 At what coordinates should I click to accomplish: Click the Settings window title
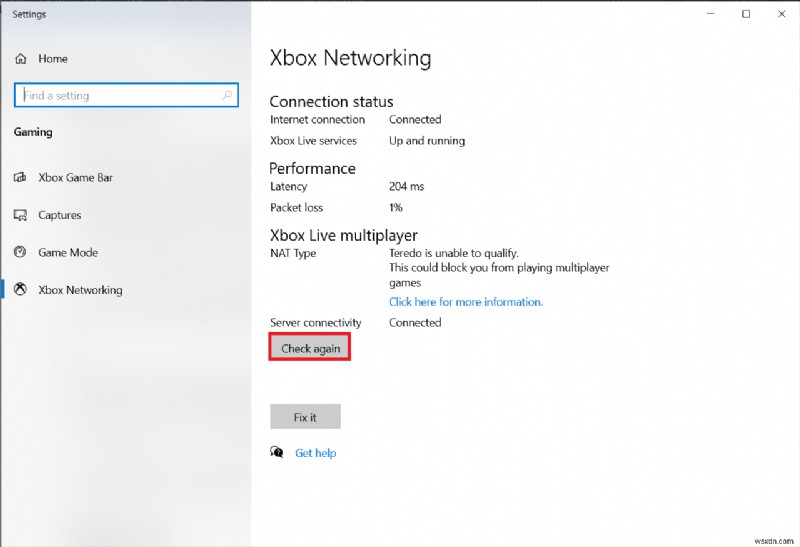pos(29,14)
